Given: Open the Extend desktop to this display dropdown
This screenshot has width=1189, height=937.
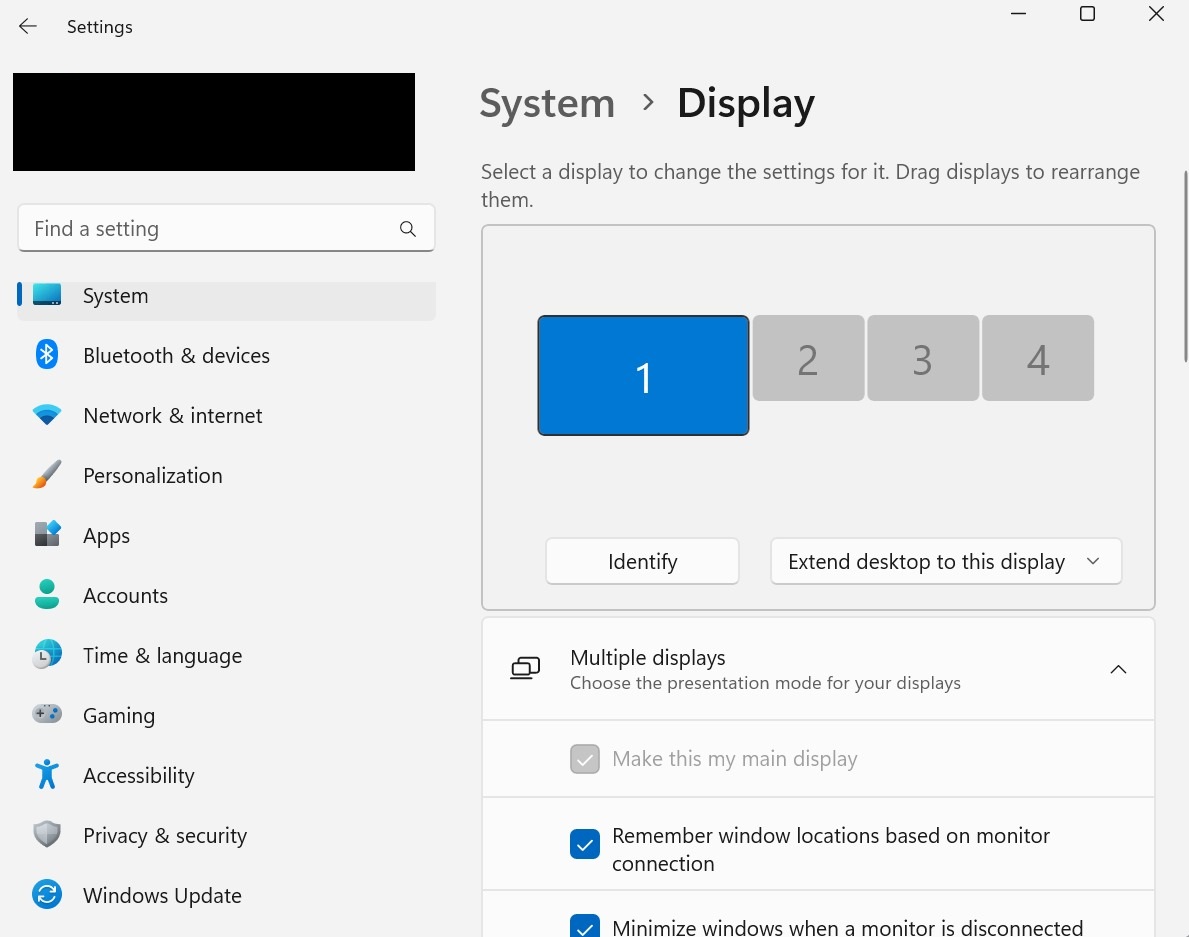Looking at the screenshot, I should click(x=945, y=562).
